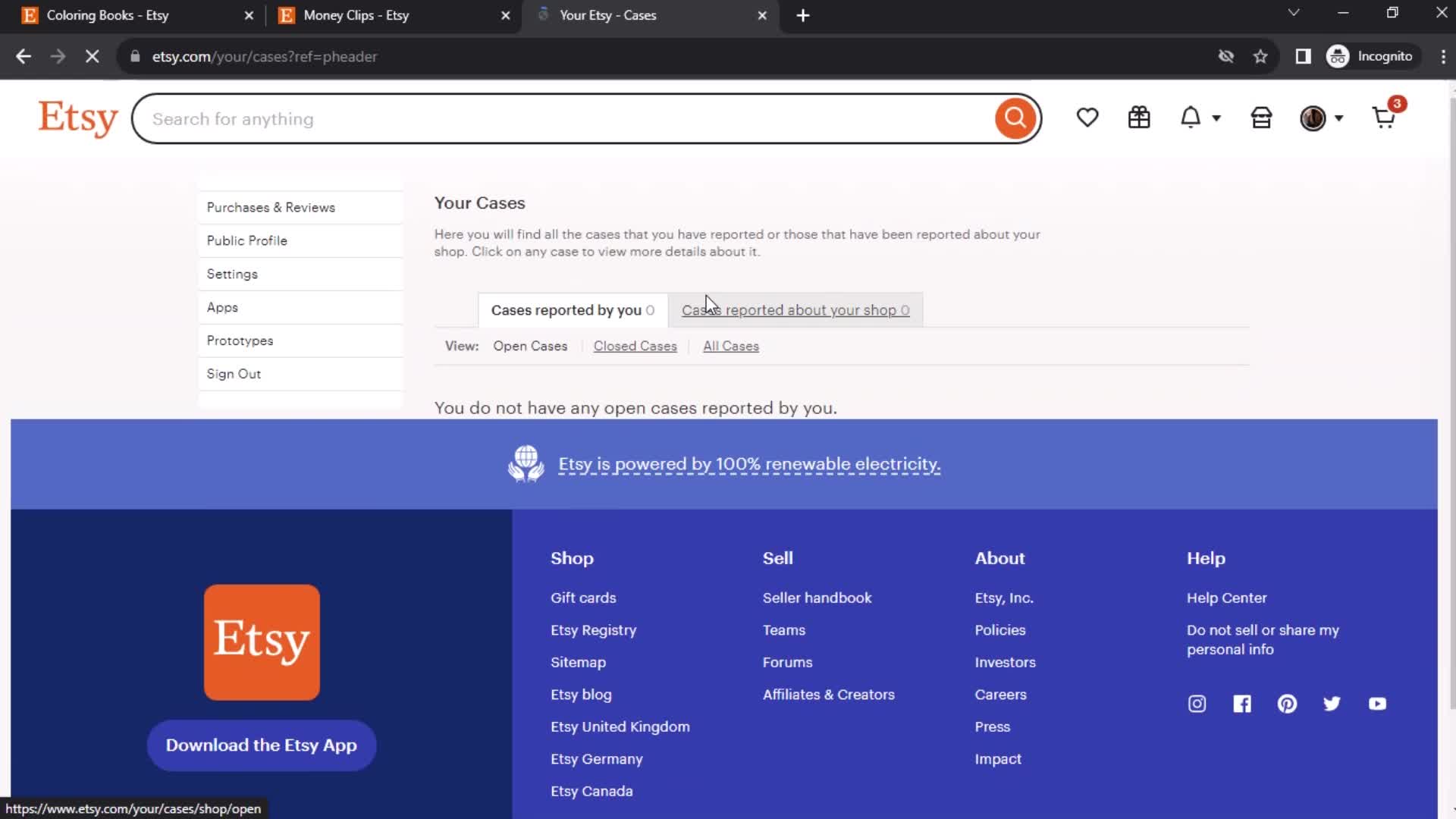1456x819 pixels.
Task: Stop loading the page
Action: [92, 56]
